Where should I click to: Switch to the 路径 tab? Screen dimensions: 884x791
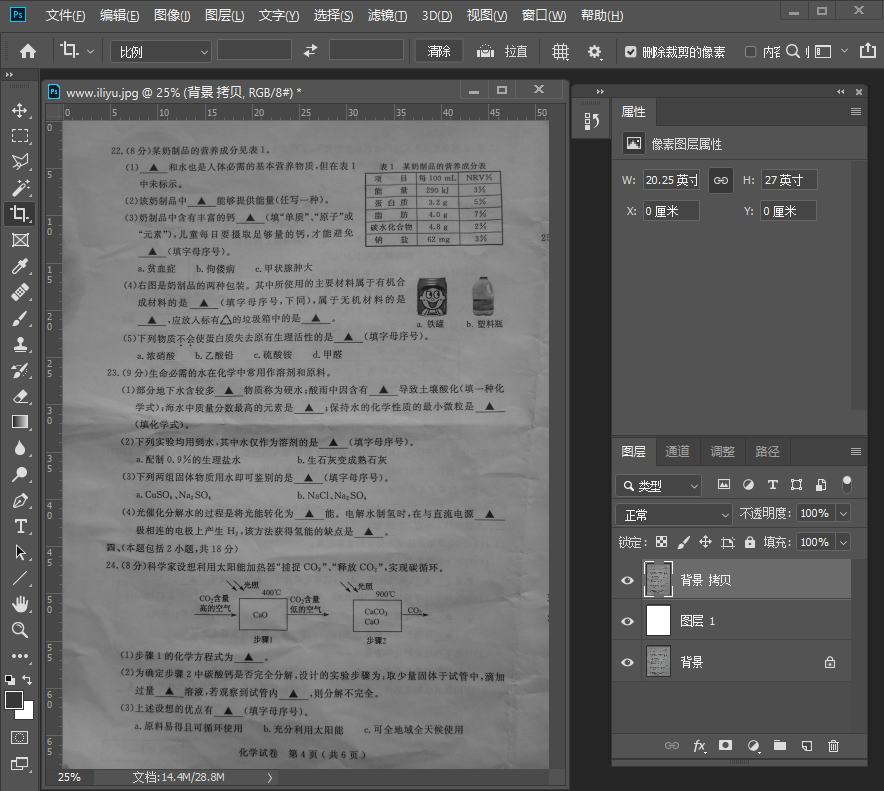(x=767, y=452)
